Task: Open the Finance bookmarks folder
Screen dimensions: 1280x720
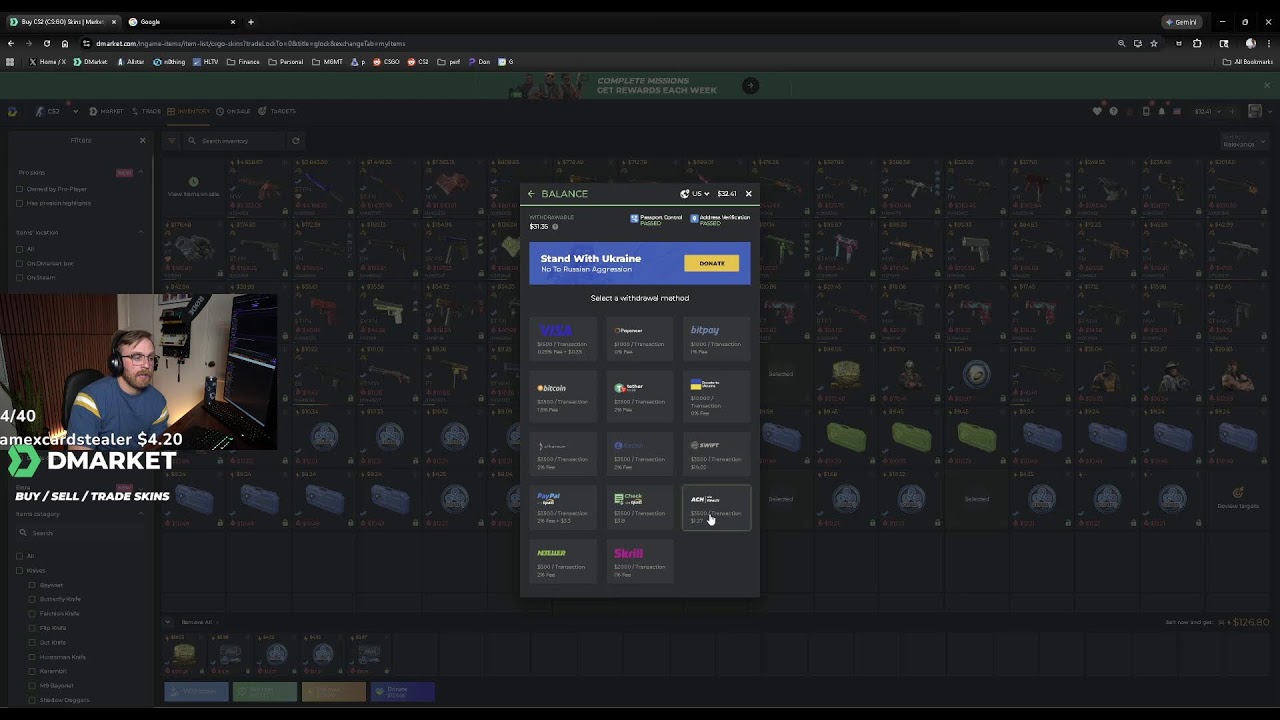Action: pyautogui.click(x=243, y=62)
